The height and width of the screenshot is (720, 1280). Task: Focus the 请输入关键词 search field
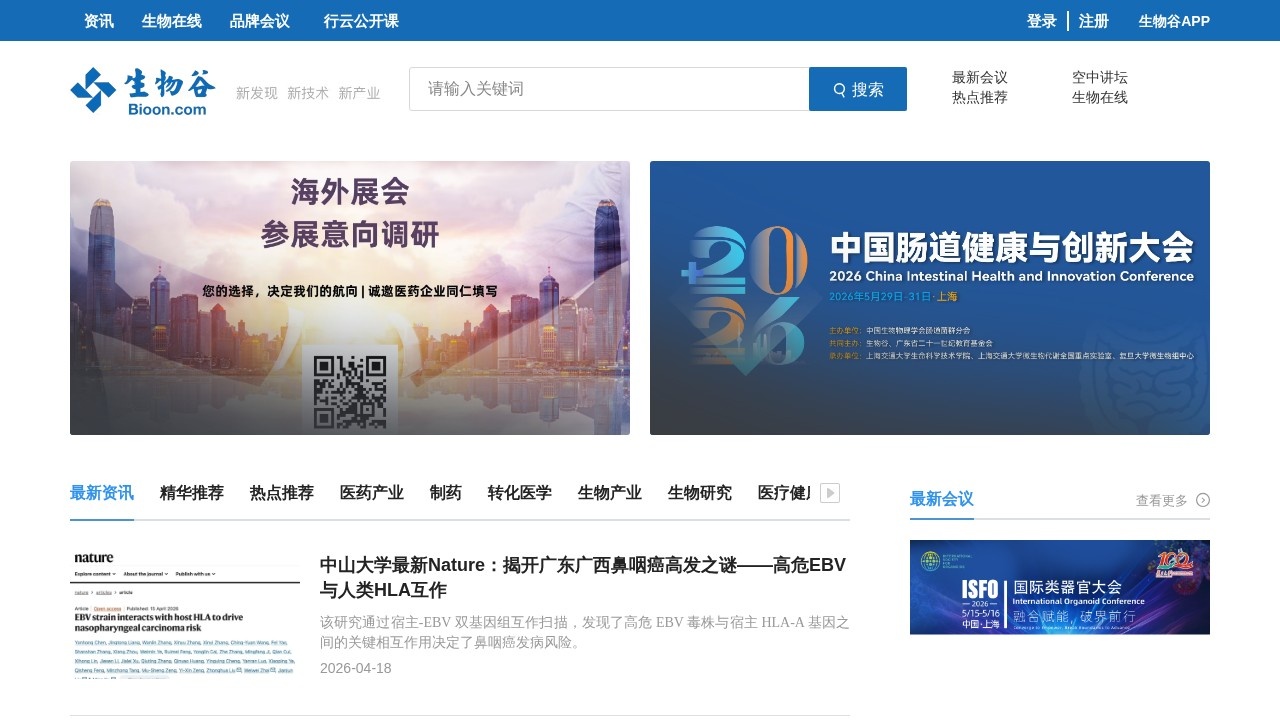pos(608,89)
